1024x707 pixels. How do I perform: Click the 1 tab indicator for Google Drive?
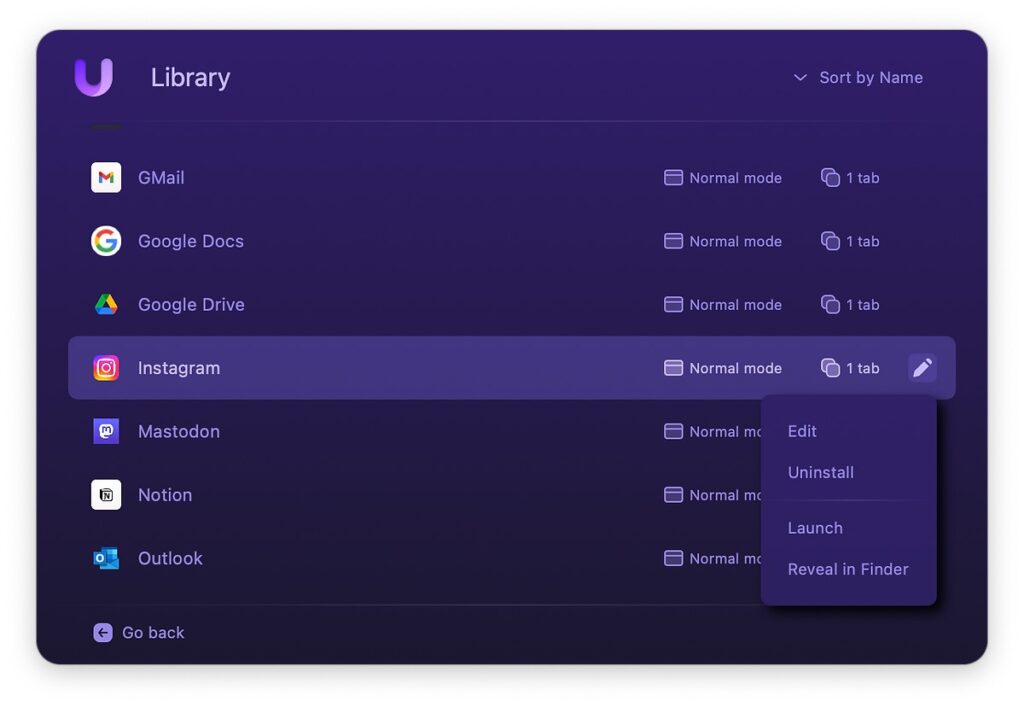click(x=861, y=305)
